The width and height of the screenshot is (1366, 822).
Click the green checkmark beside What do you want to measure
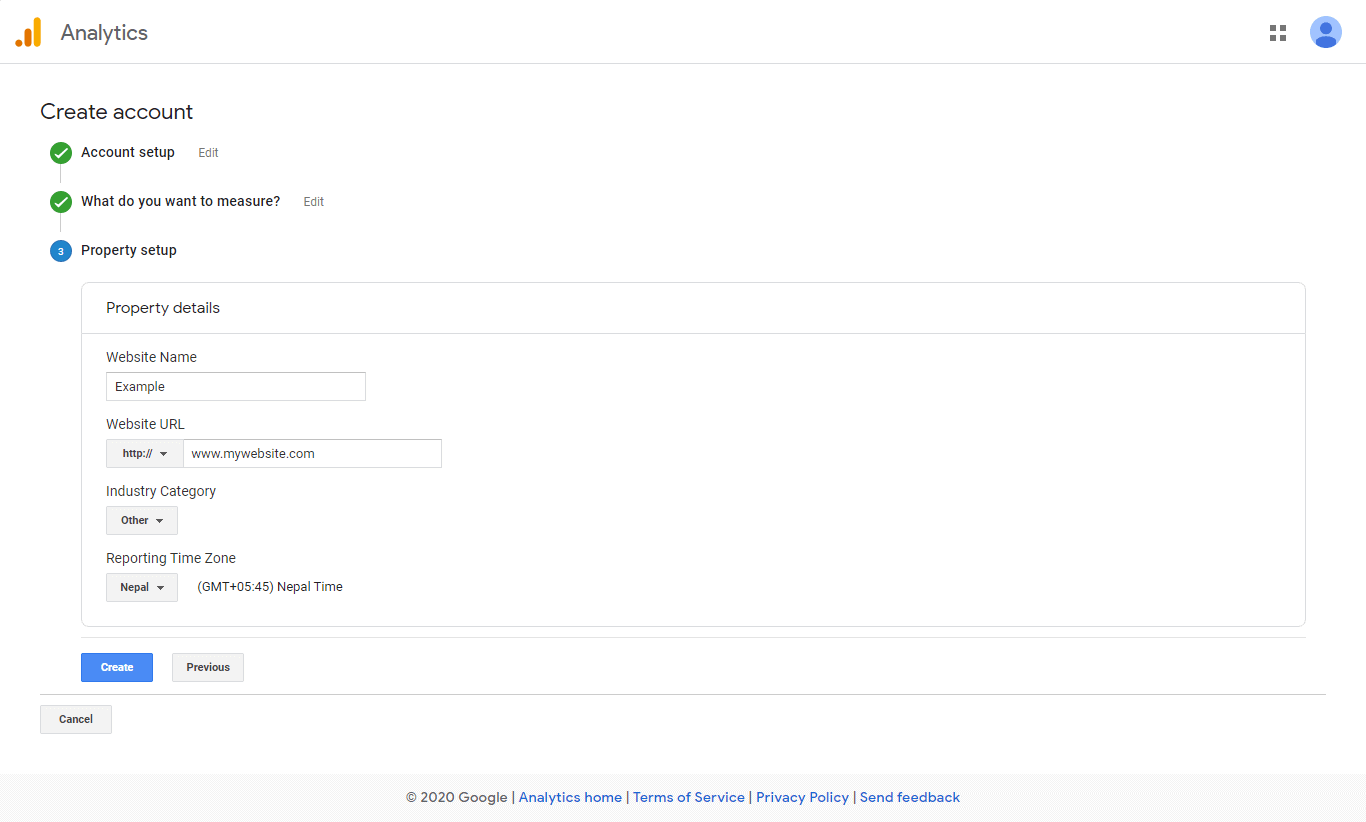(x=61, y=202)
